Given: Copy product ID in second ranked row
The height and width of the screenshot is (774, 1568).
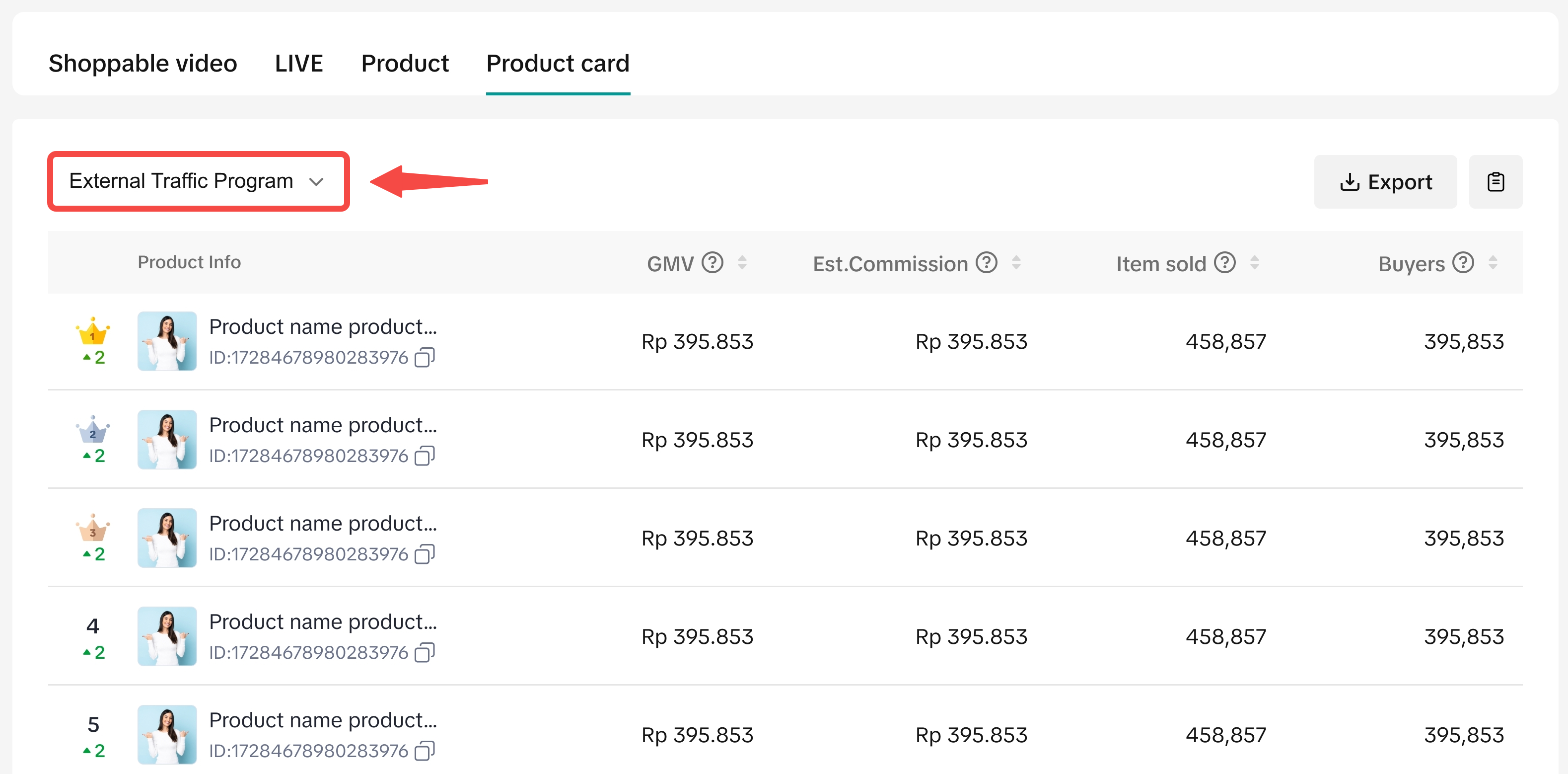Looking at the screenshot, I should [424, 456].
